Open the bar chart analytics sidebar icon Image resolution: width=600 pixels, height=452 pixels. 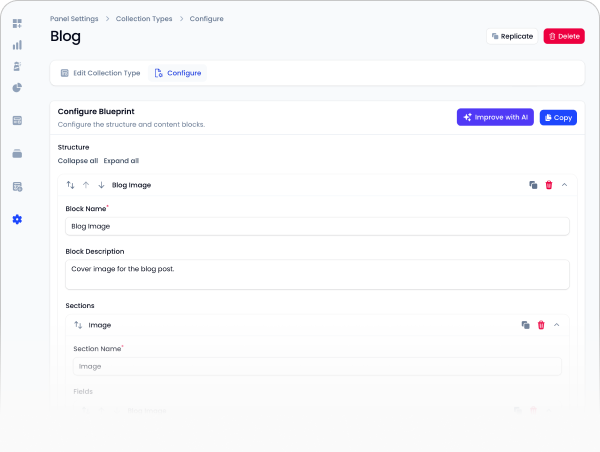click(17, 45)
